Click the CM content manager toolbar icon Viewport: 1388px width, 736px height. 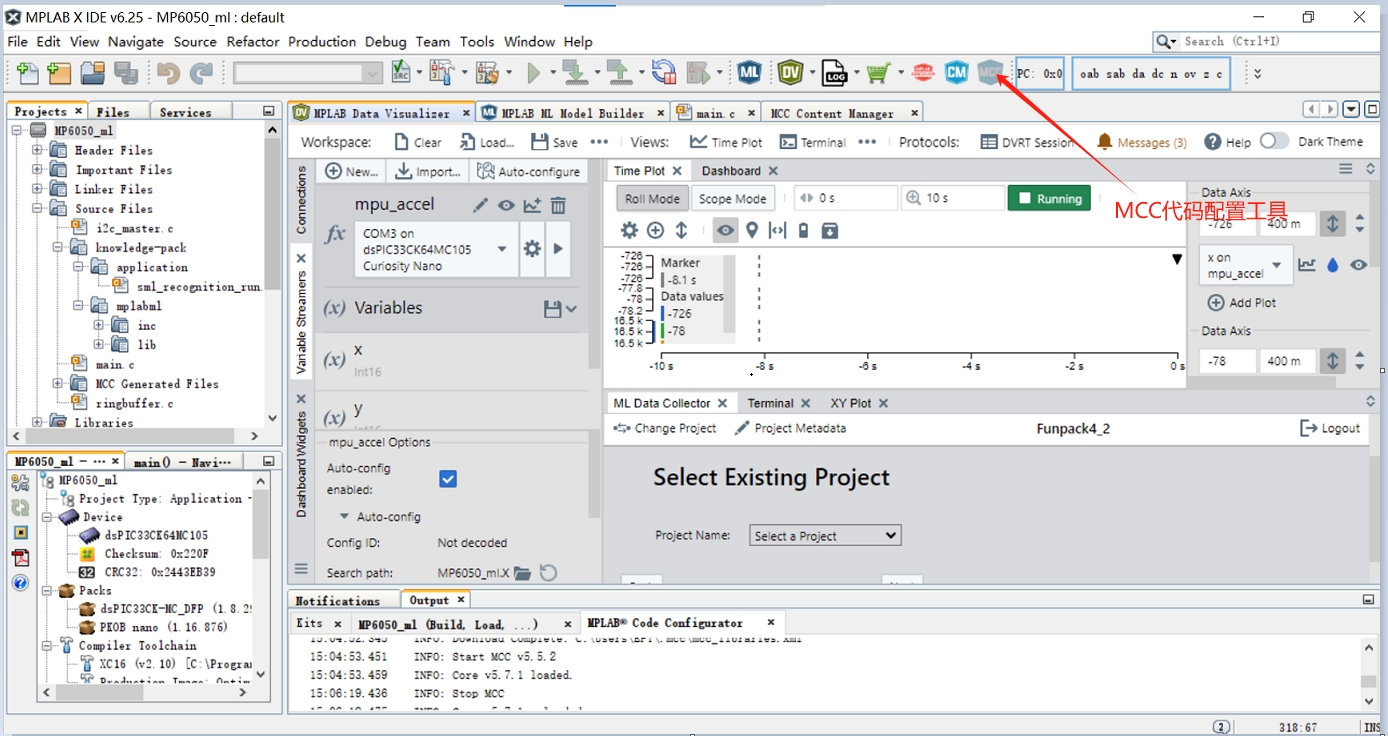point(956,72)
